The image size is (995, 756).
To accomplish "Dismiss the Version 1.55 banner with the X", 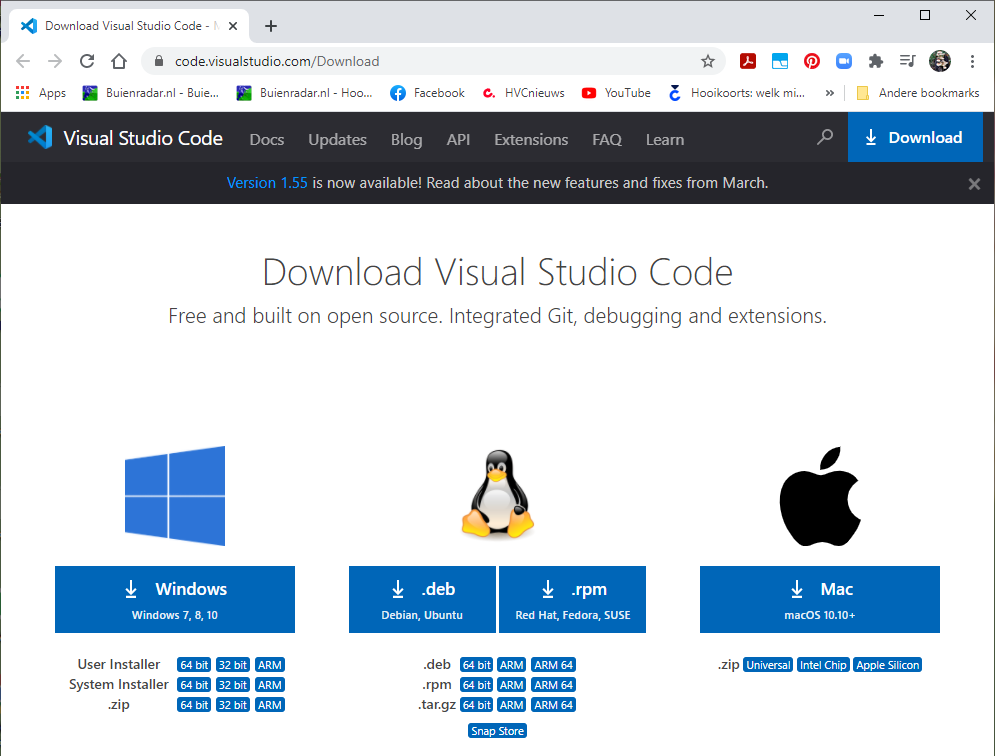I will [974, 184].
